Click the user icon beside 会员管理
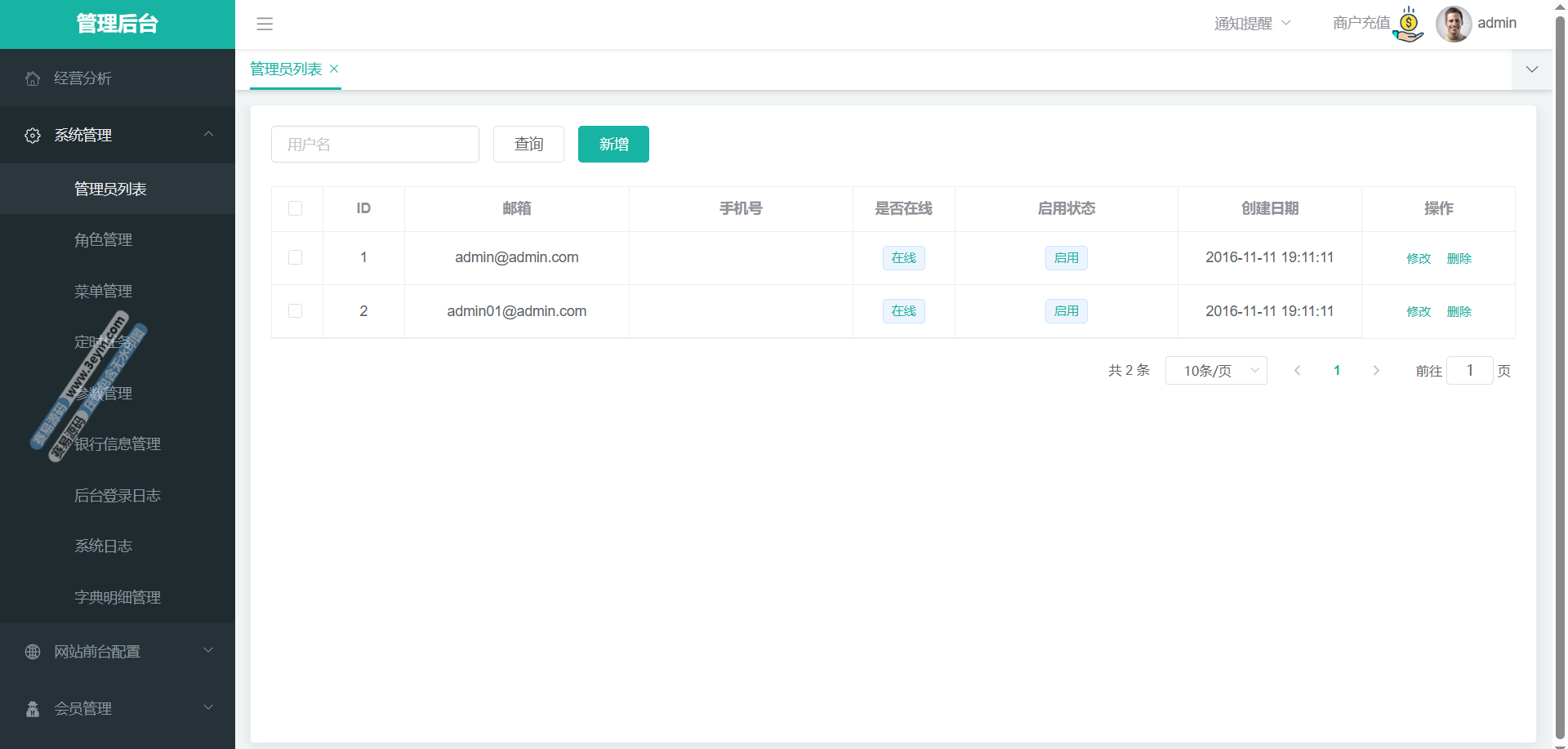Screen dimensions: 1568x749 (x=33, y=709)
